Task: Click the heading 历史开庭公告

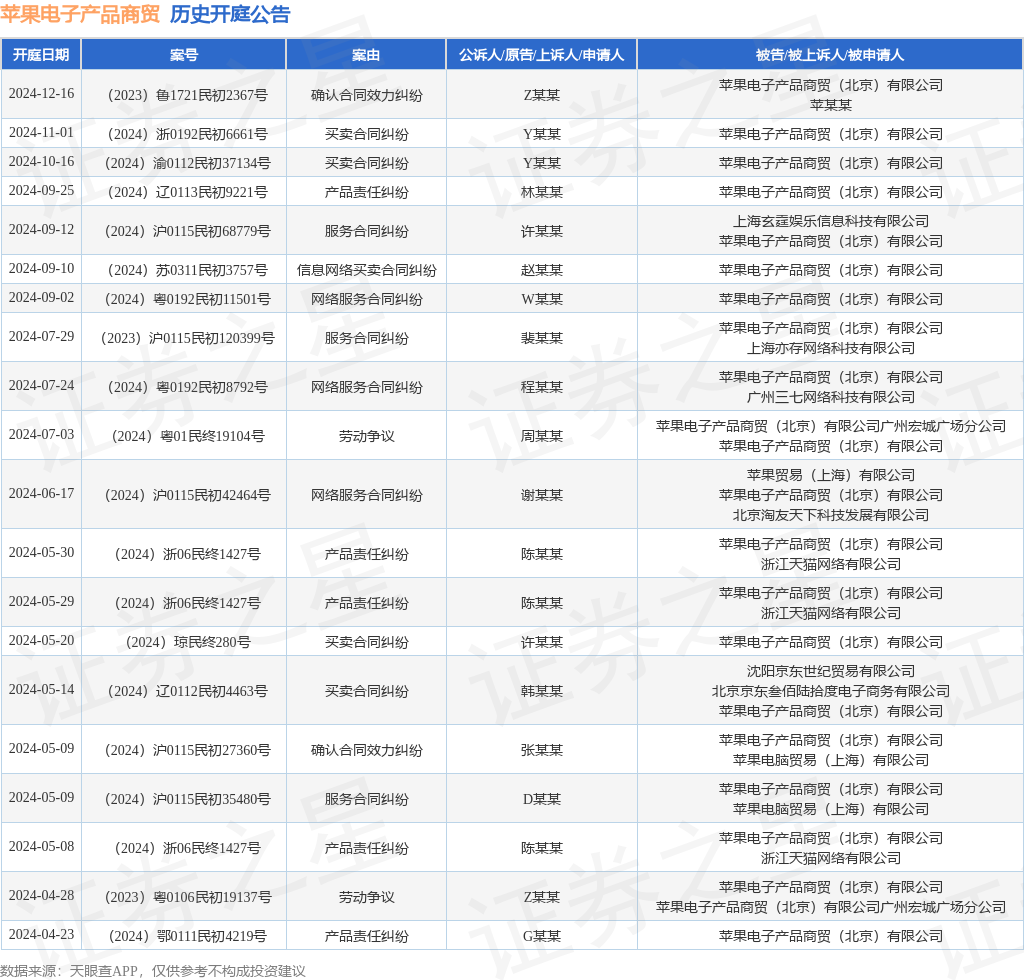Action: pos(230,14)
